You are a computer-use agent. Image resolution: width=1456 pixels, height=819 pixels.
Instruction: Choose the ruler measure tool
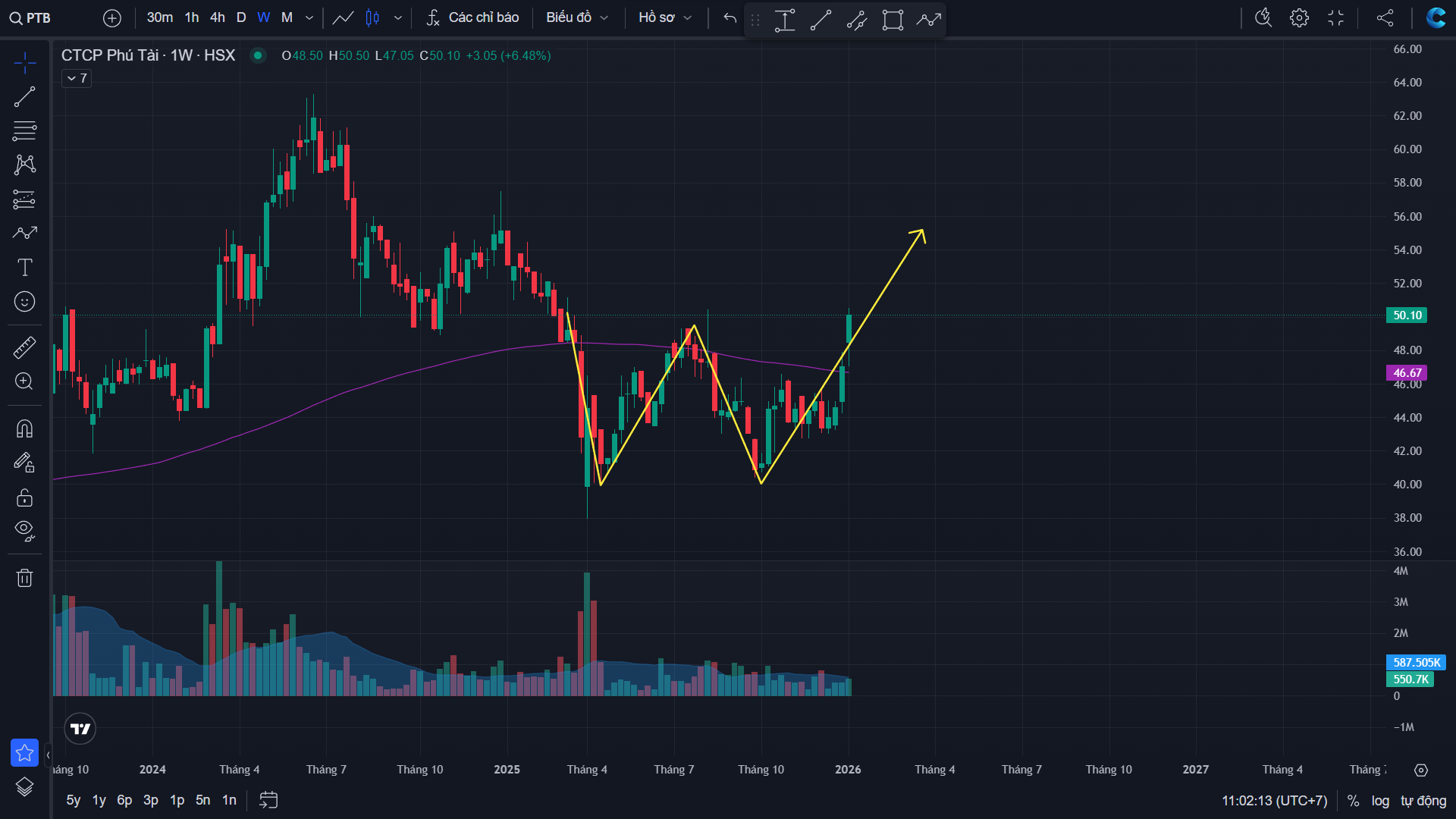point(24,347)
